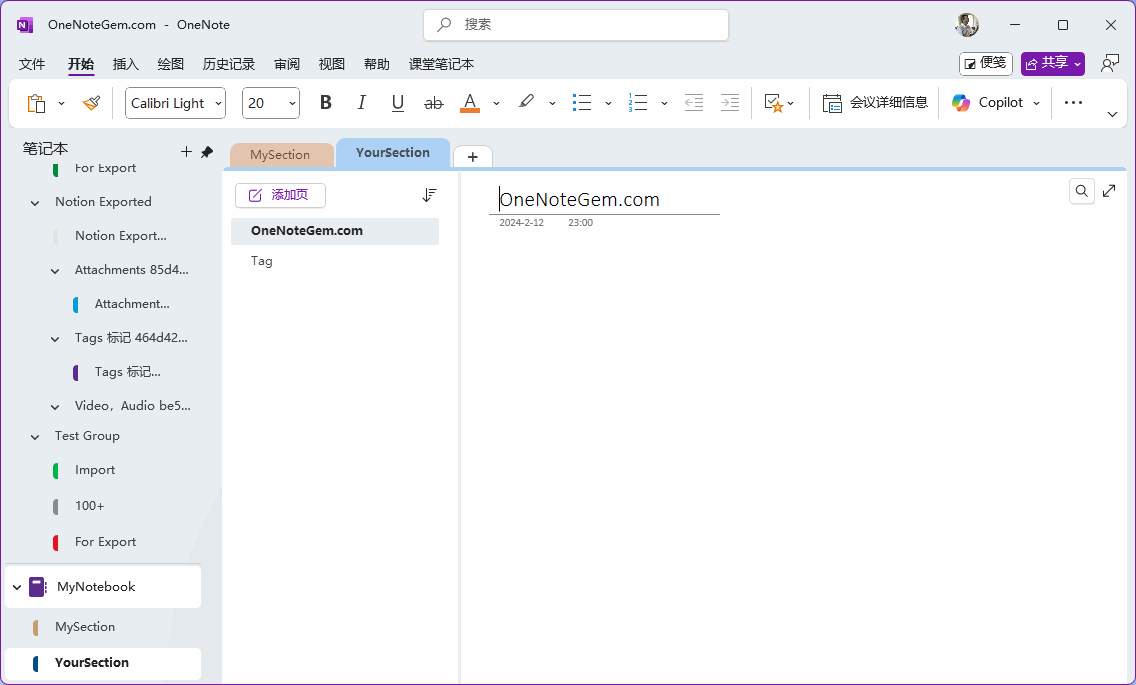Click the 搜索 search box
Screen dimensions: 1136x685
[x=576, y=24]
